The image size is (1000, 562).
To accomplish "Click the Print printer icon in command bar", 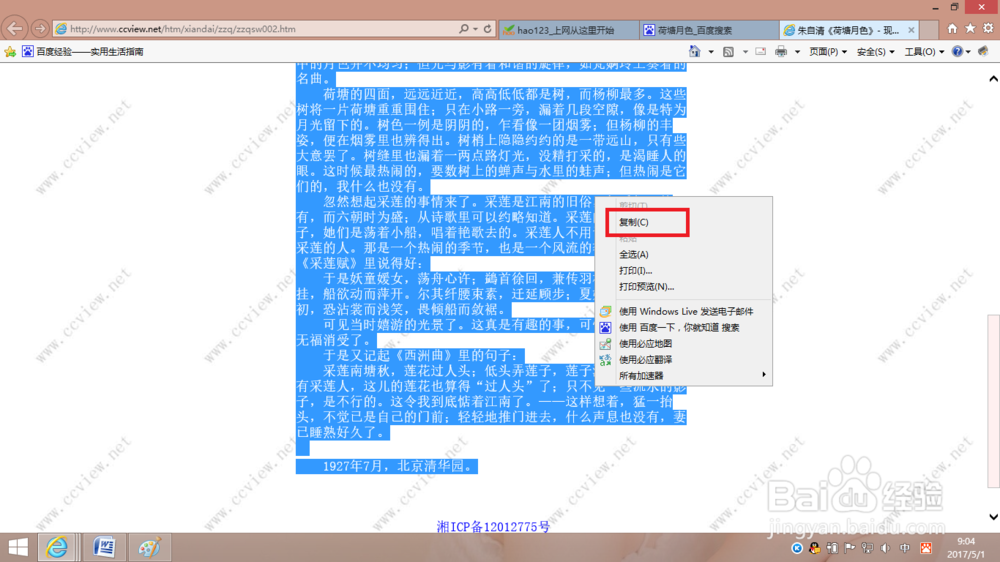I will (781, 52).
